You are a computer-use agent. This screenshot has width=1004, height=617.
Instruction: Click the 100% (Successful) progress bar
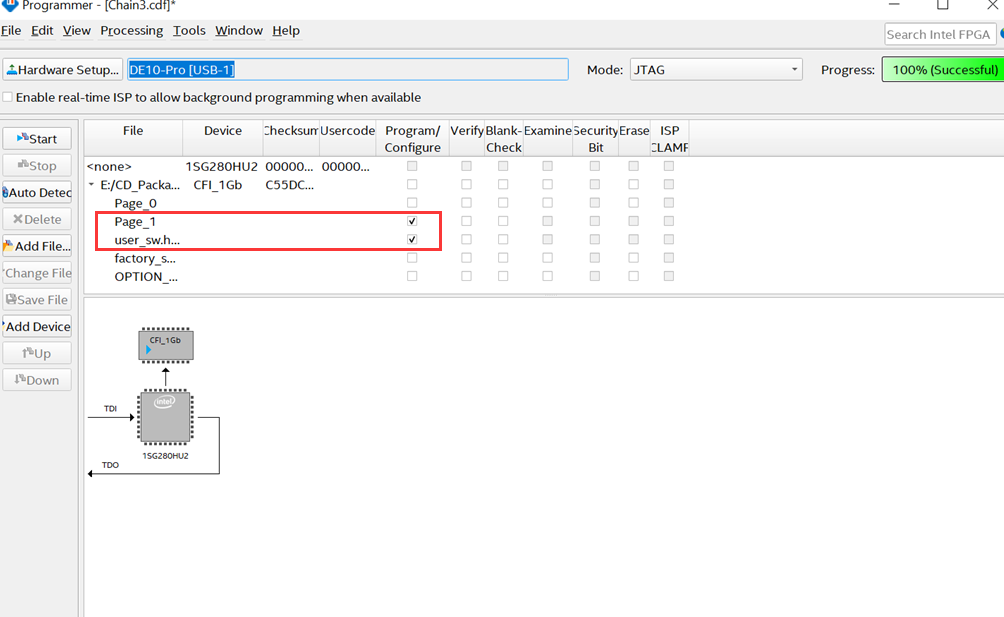(943, 70)
